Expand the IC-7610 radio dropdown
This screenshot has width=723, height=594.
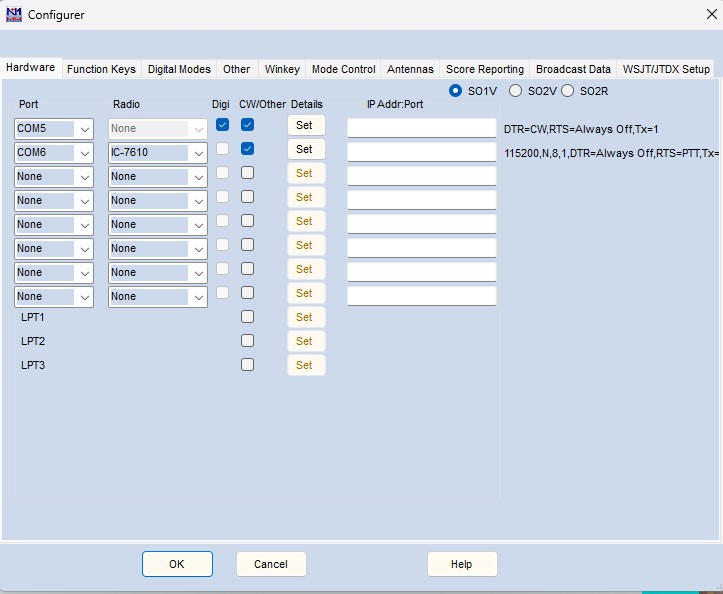[198, 152]
